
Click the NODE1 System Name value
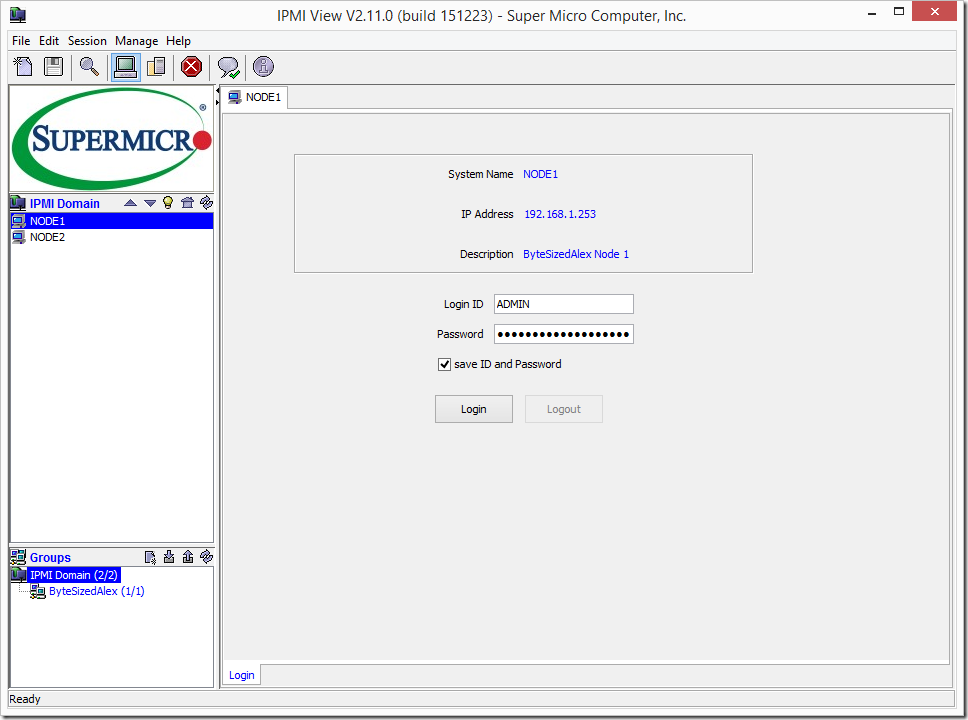coord(540,175)
